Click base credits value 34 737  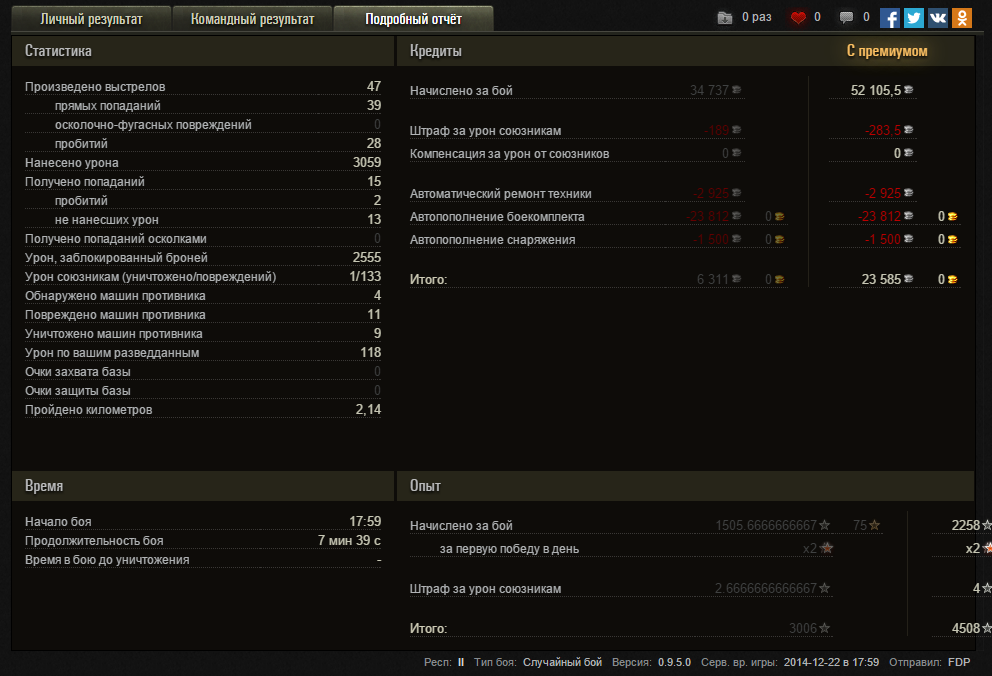click(x=709, y=90)
